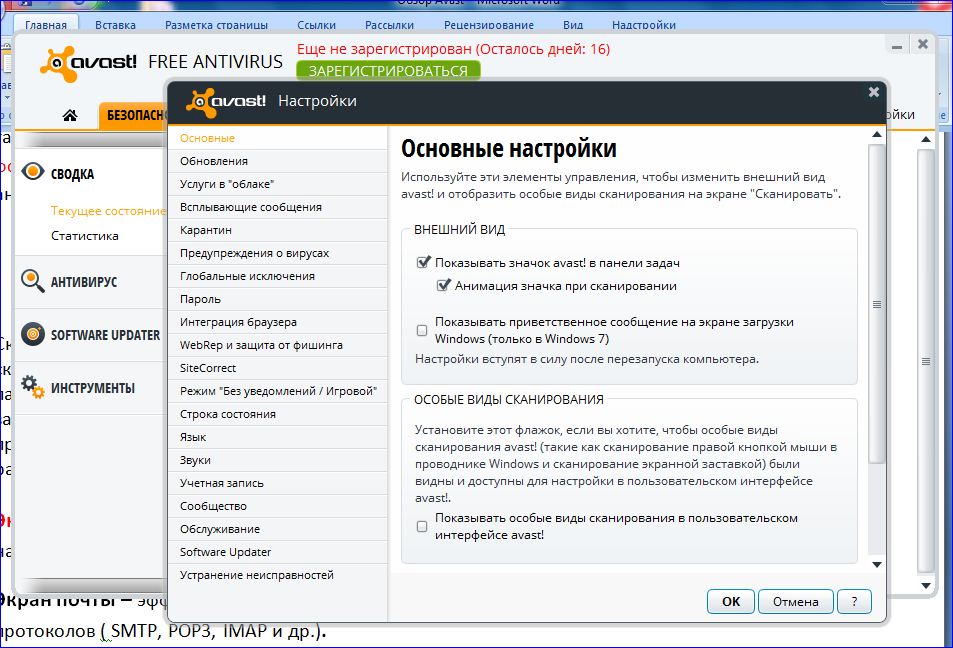The height and width of the screenshot is (648, 953).
Task: Open Пароль settings category
Action: point(278,299)
